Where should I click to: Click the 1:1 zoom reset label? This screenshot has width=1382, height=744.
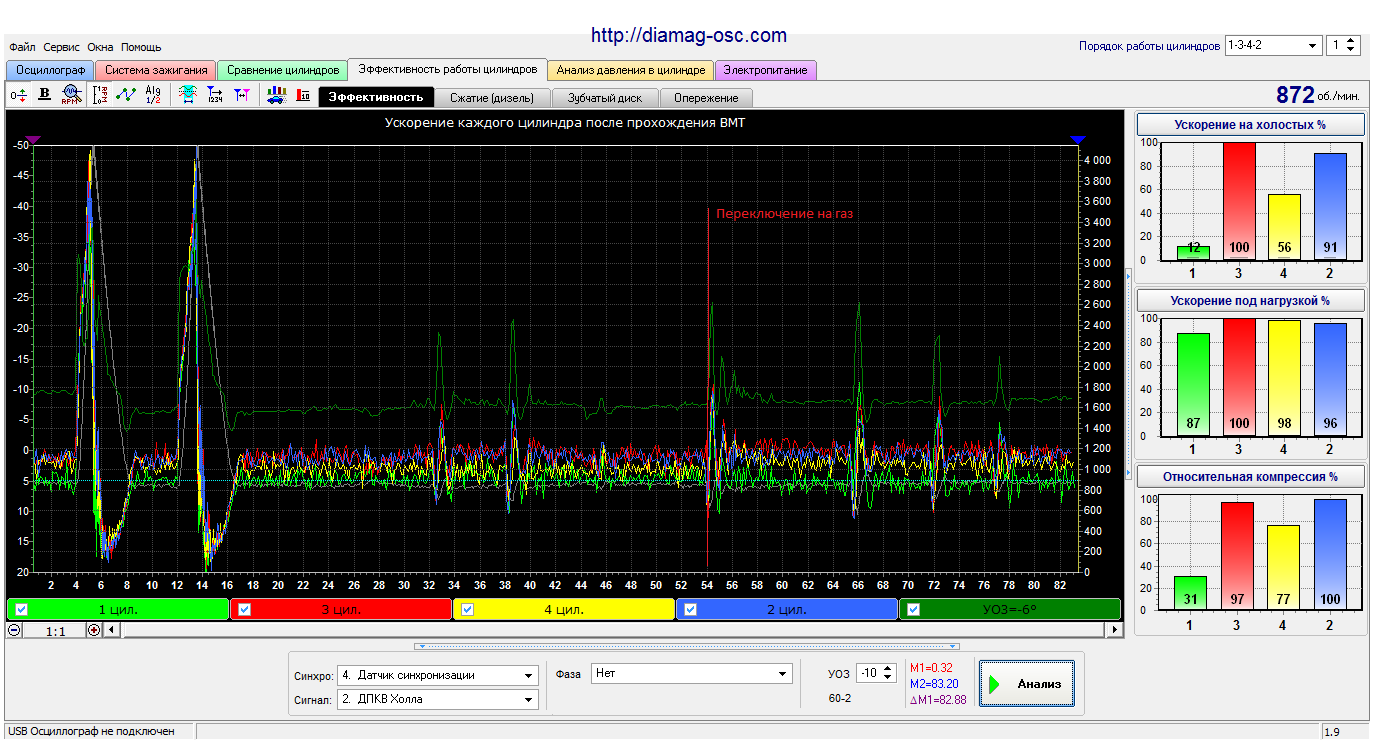pyautogui.click(x=55, y=631)
